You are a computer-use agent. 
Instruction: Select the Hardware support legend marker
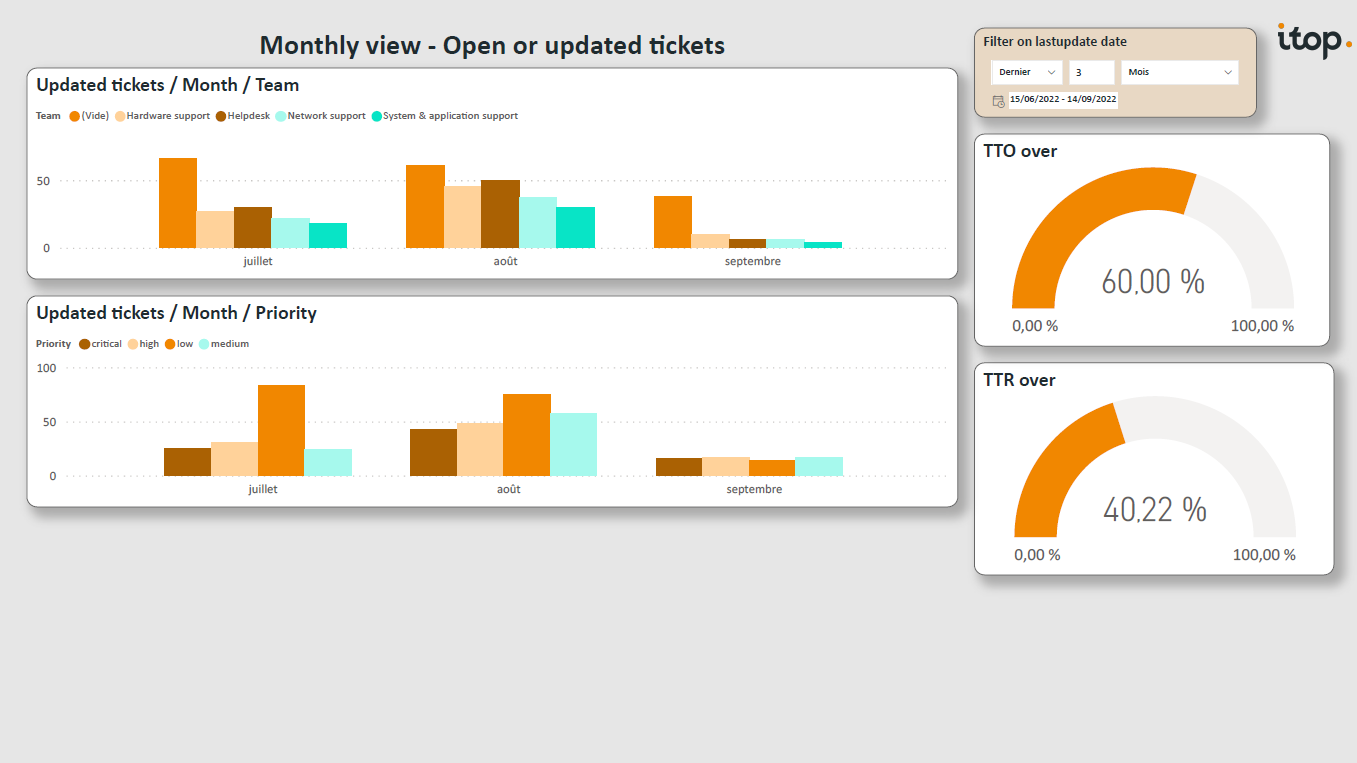(120, 116)
